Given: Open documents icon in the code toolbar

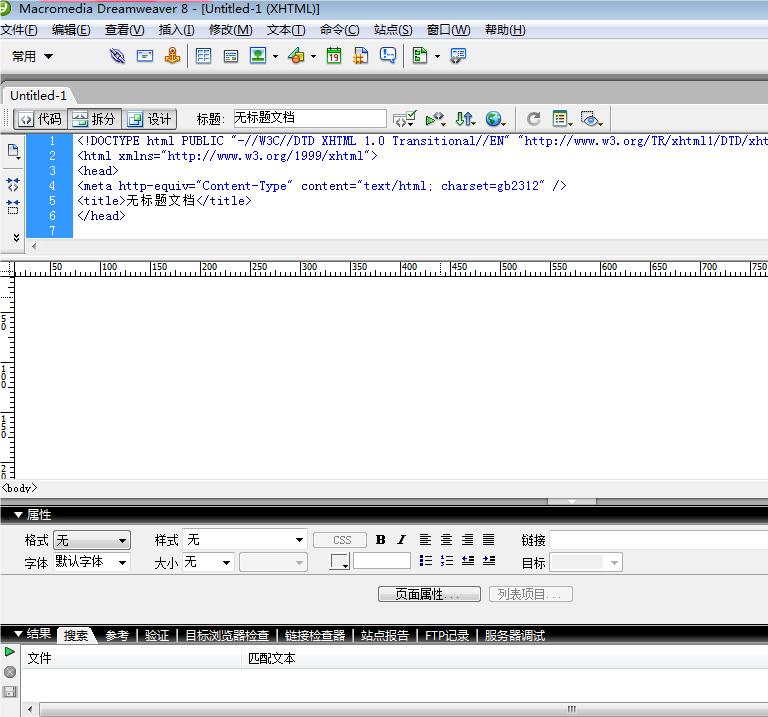Looking at the screenshot, I should (x=13, y=151).
